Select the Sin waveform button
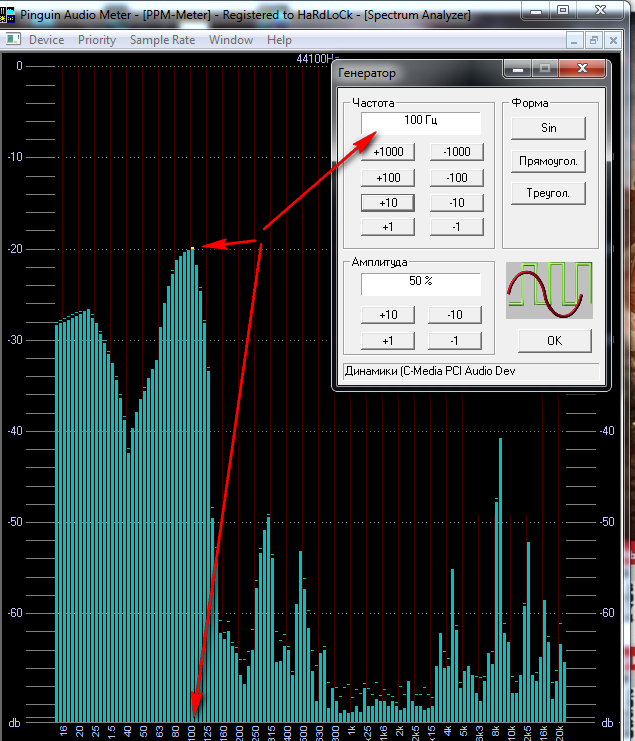Viewport: 635px width, 741px height. [x=549, y=128]
